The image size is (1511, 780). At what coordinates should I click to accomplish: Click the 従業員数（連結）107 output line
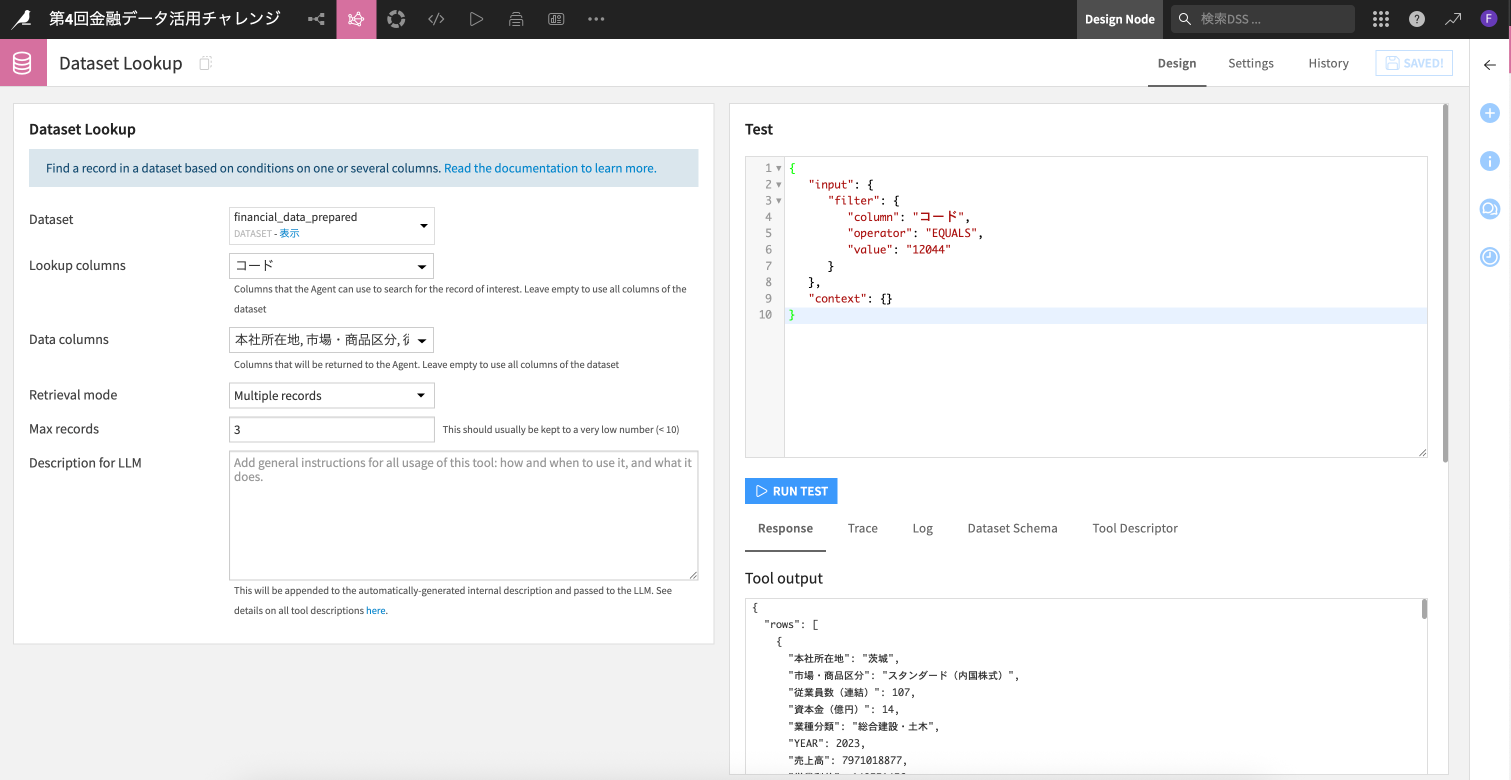(851, 692)
